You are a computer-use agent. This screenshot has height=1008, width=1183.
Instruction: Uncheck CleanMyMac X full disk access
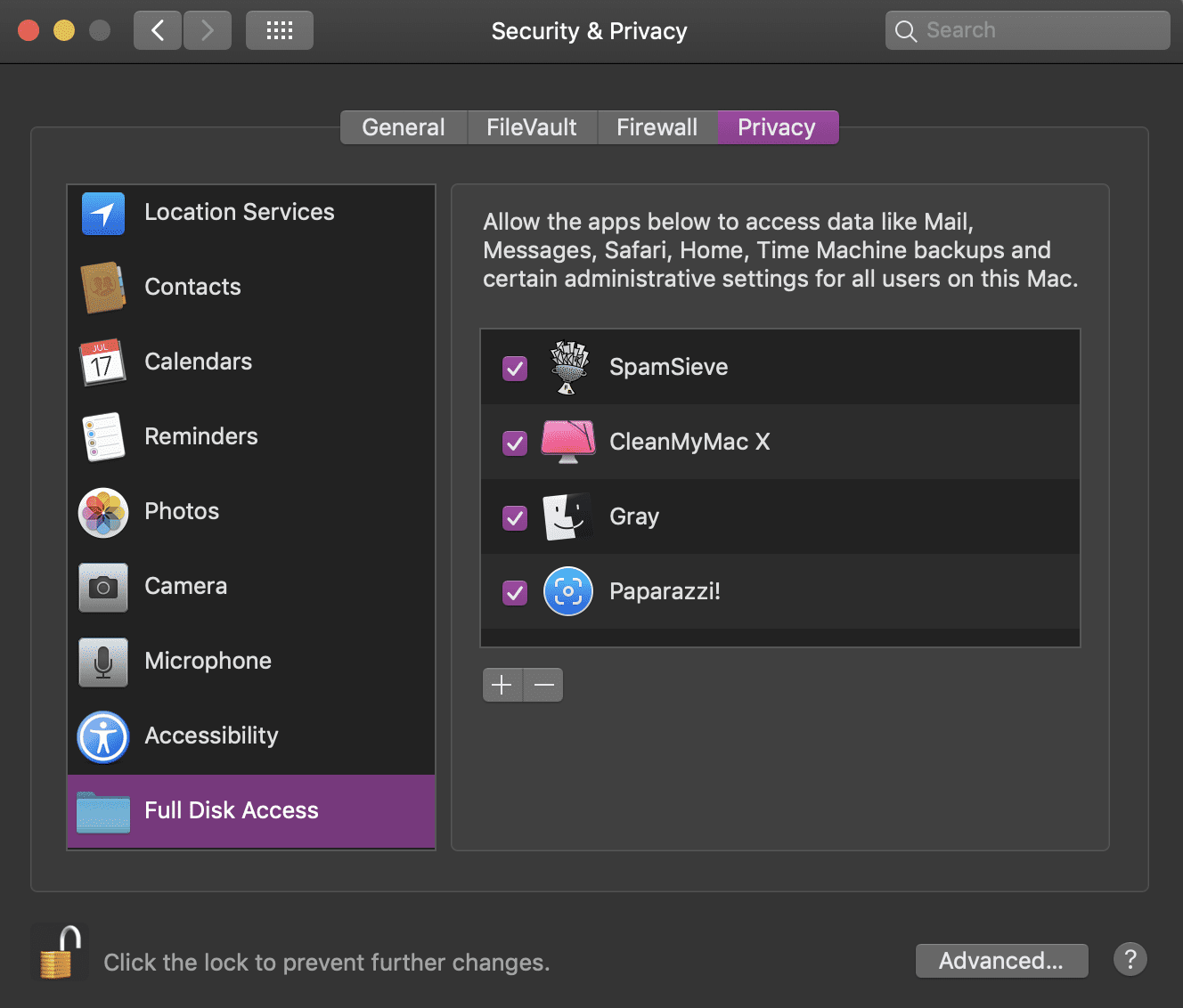(x=515, y=443)
